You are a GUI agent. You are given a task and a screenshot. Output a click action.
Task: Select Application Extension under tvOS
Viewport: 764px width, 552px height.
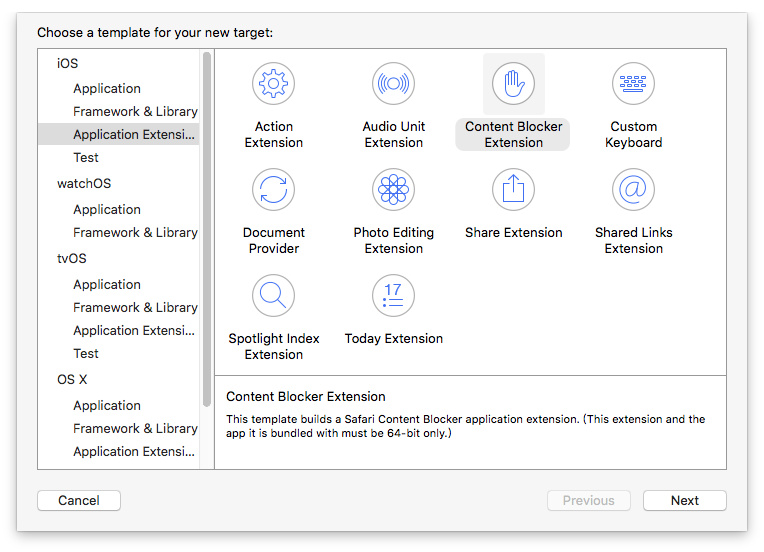(135, 330)
